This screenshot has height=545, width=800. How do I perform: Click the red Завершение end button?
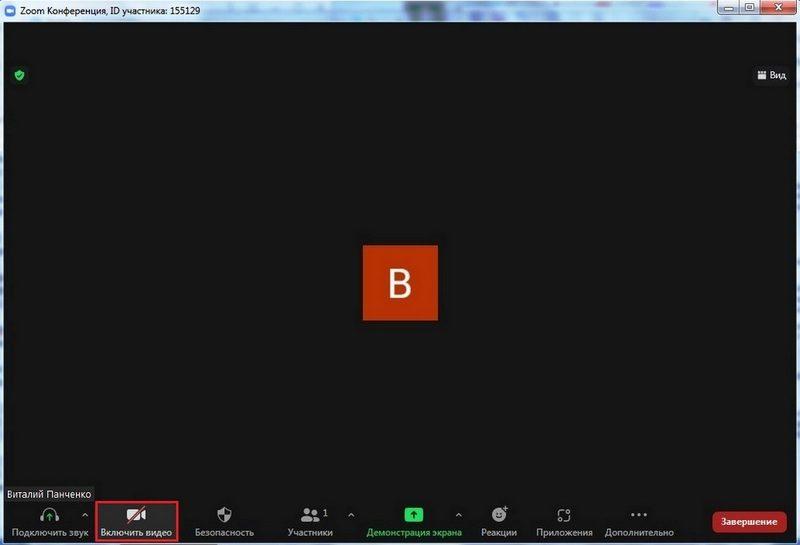point(749,522)
